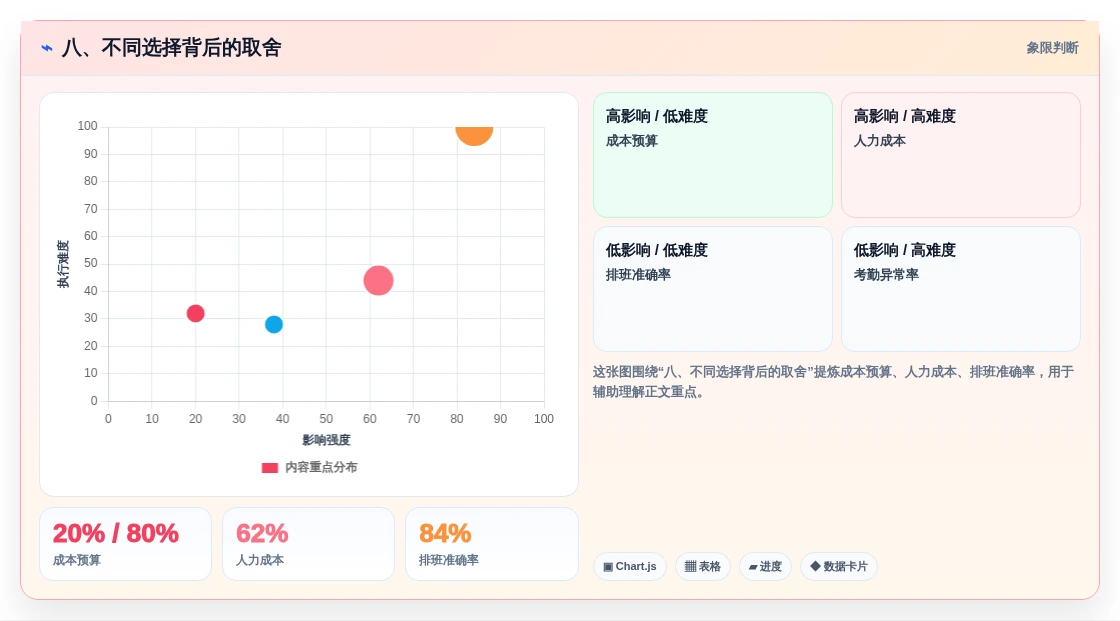Select the 低影响 / 高难度 quadrant card
1120x621 pixels.
(961, 289)
